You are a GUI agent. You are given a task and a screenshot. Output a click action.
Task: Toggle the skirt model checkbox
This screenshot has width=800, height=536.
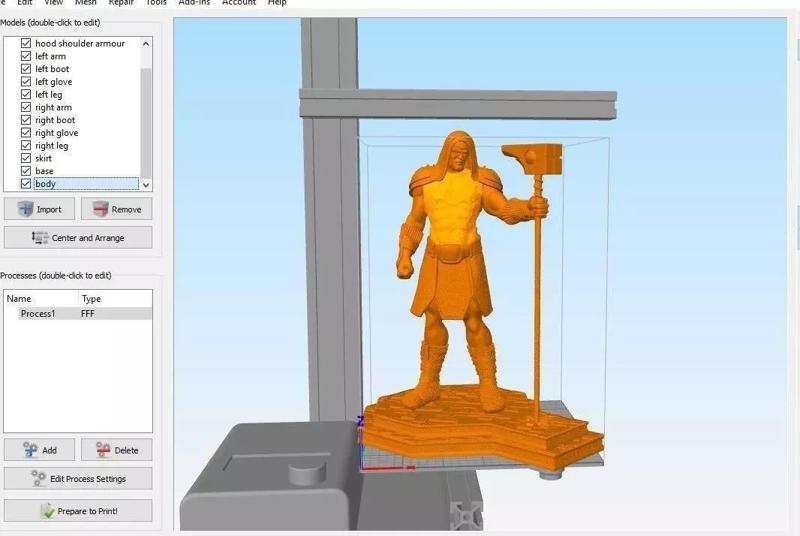coord(26,158)
